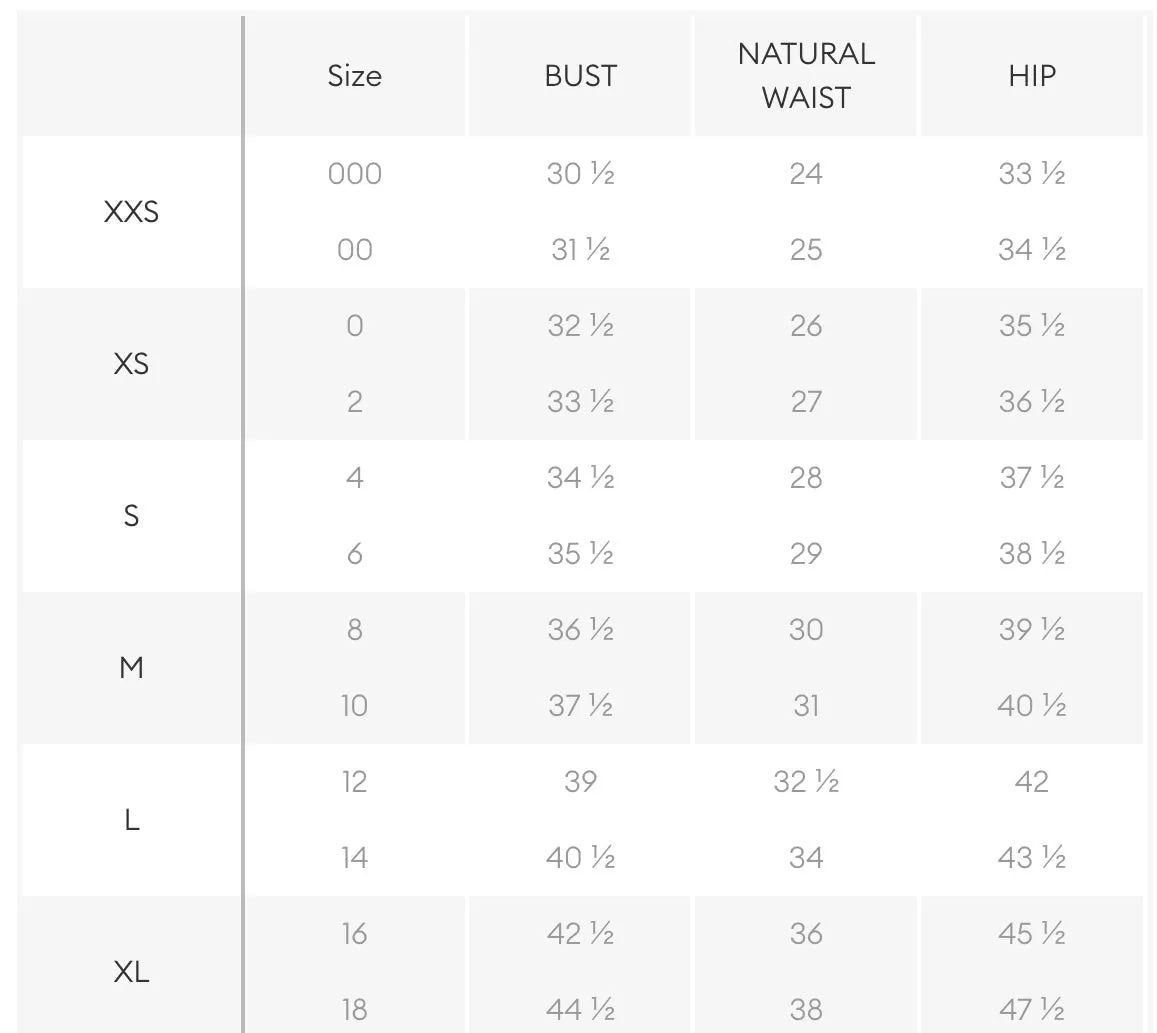Select the M row label
The image size is (1157, 1033).
(131, 668)
